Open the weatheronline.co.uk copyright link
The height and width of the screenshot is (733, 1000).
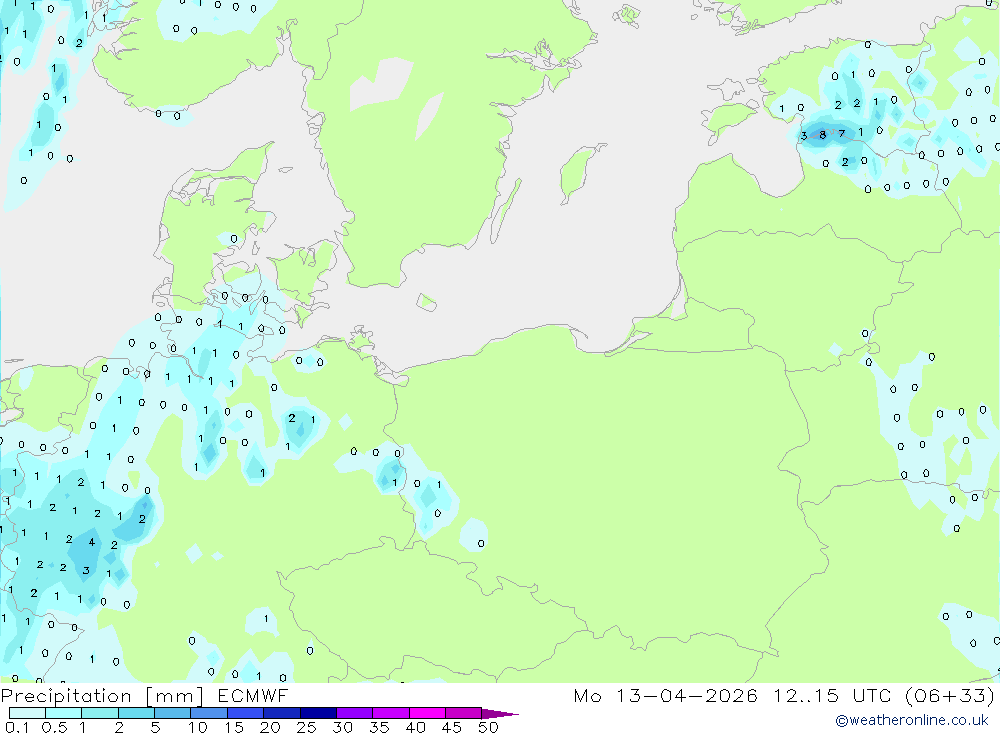[x=912, y=720]
